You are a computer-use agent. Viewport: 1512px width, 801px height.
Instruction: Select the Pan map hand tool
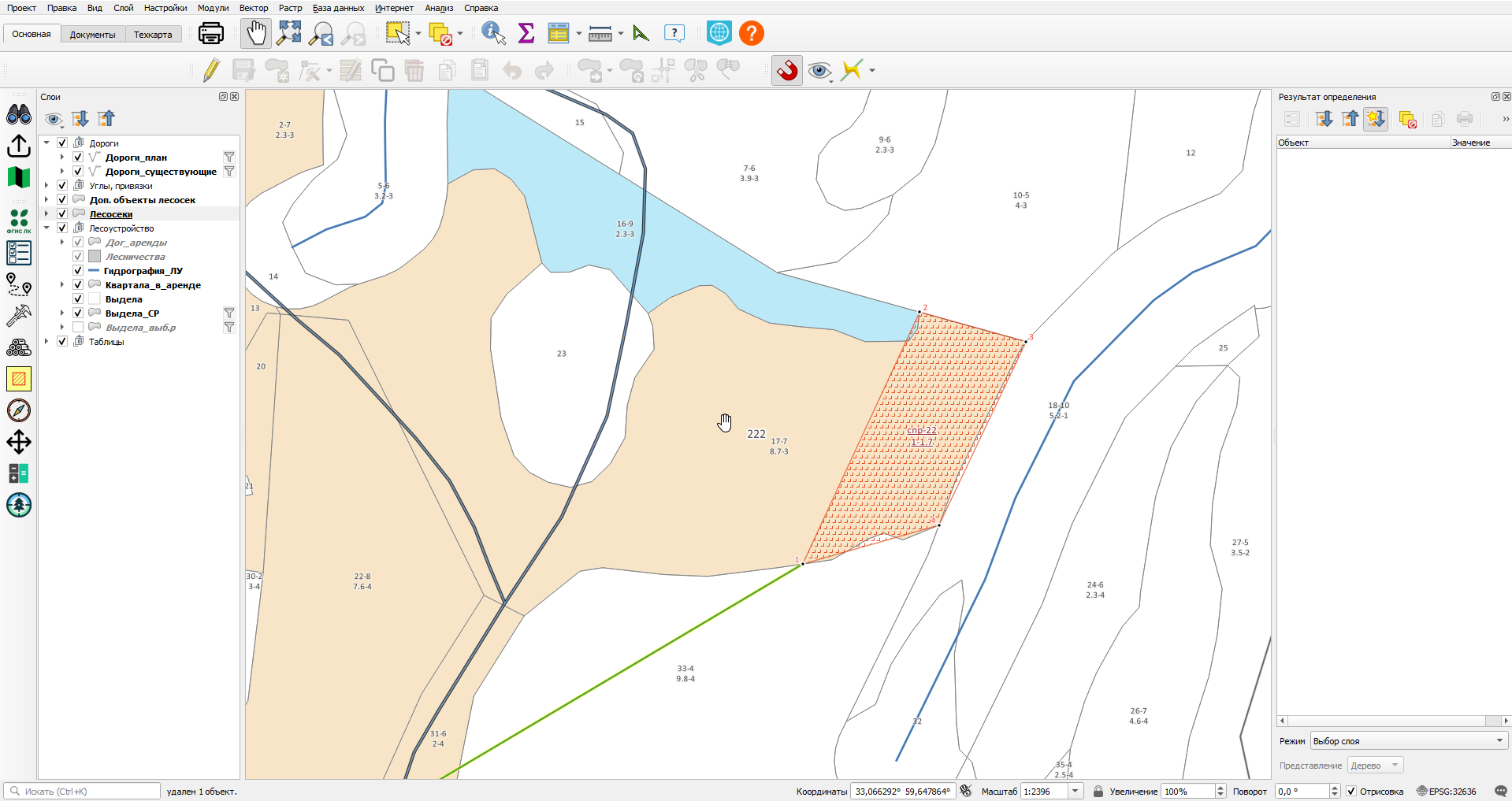256,33
